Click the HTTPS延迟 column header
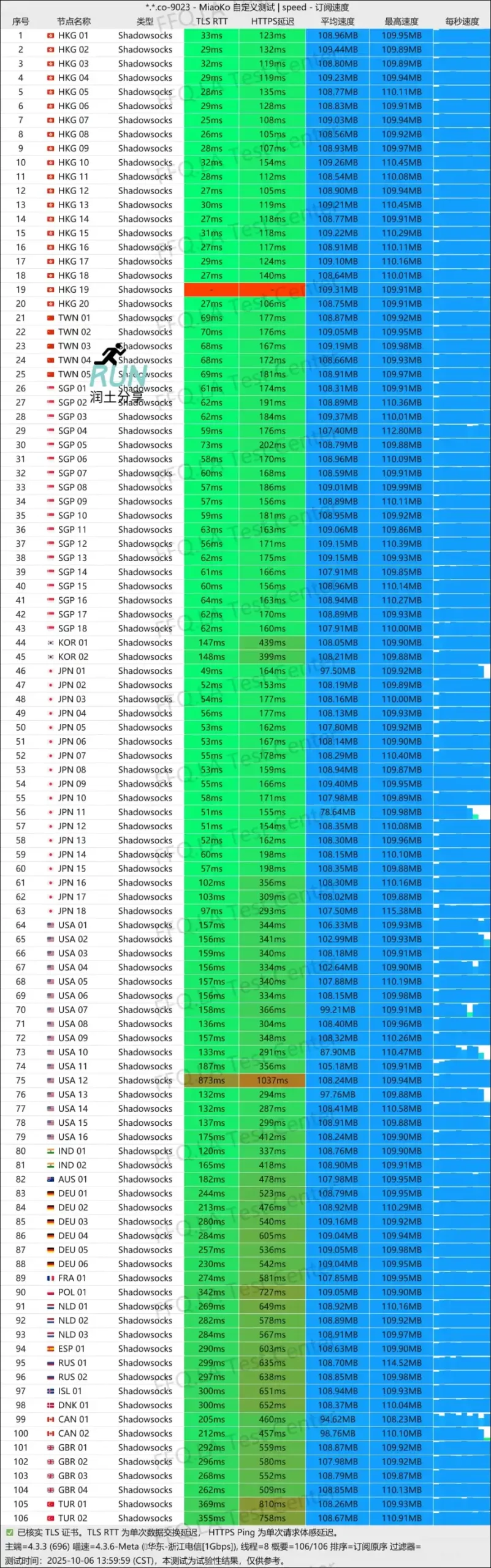Viewport: 491px width, 1568px height. coord(272,21)
